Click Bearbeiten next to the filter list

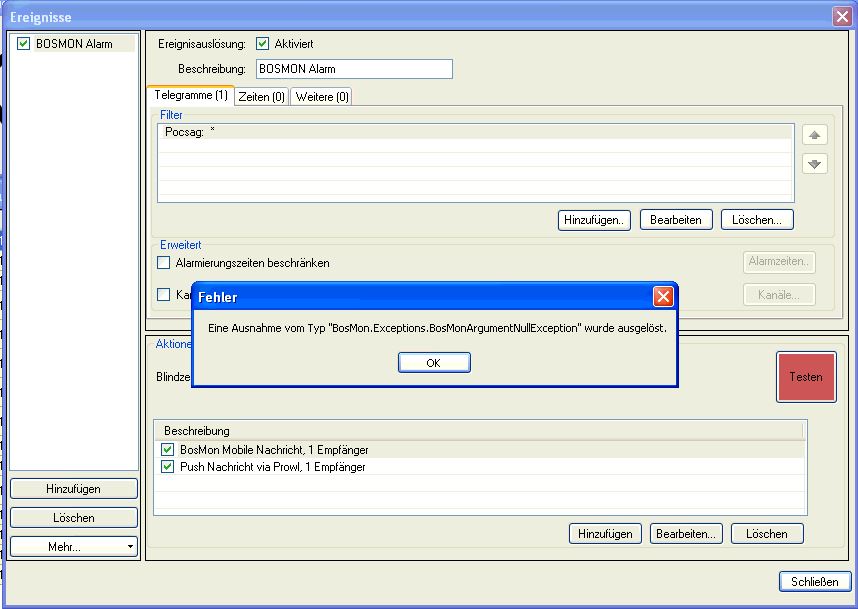pos(676,220)
